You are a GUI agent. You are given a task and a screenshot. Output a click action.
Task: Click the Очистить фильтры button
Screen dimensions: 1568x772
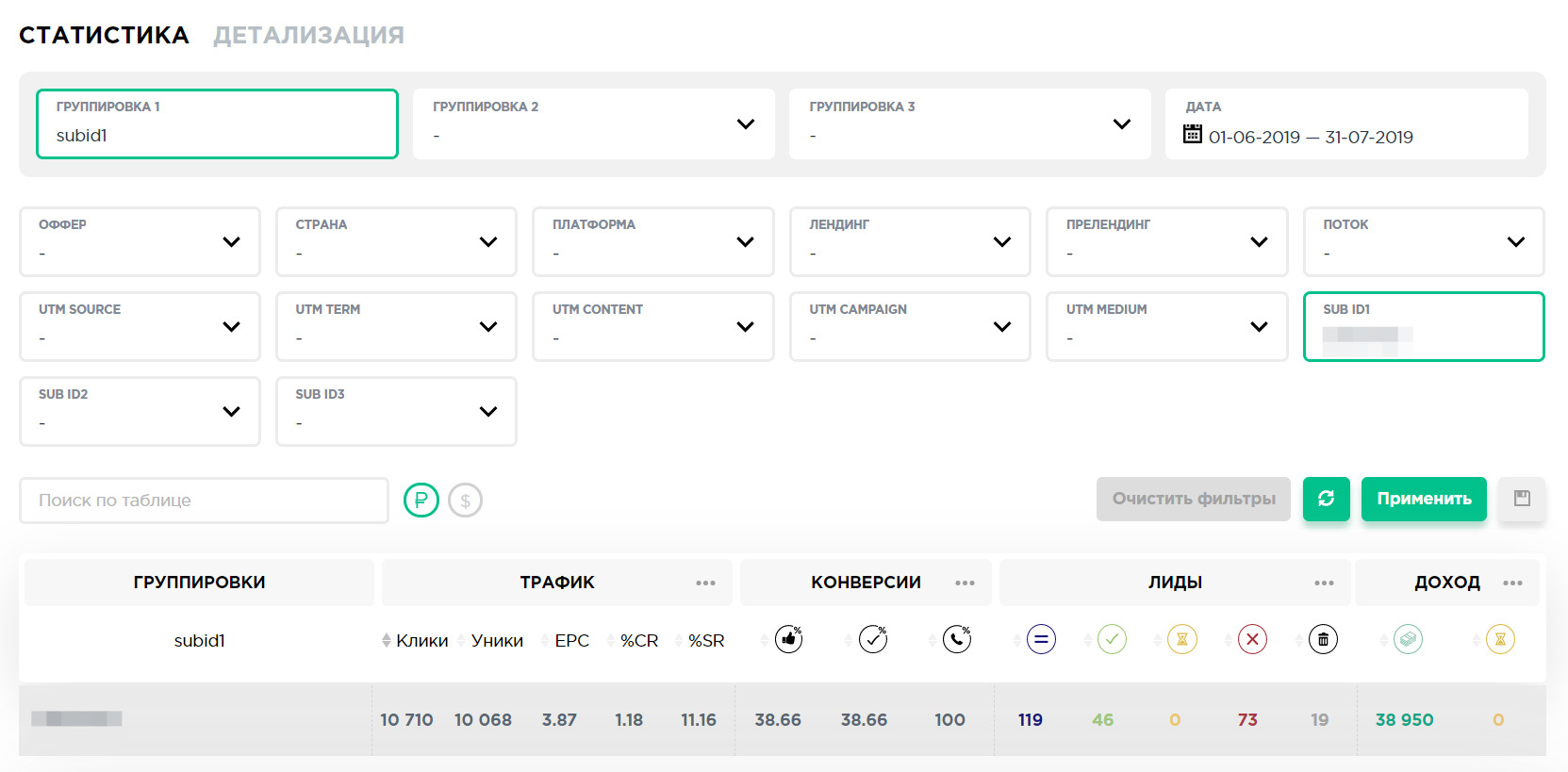tap(1194, 499)
